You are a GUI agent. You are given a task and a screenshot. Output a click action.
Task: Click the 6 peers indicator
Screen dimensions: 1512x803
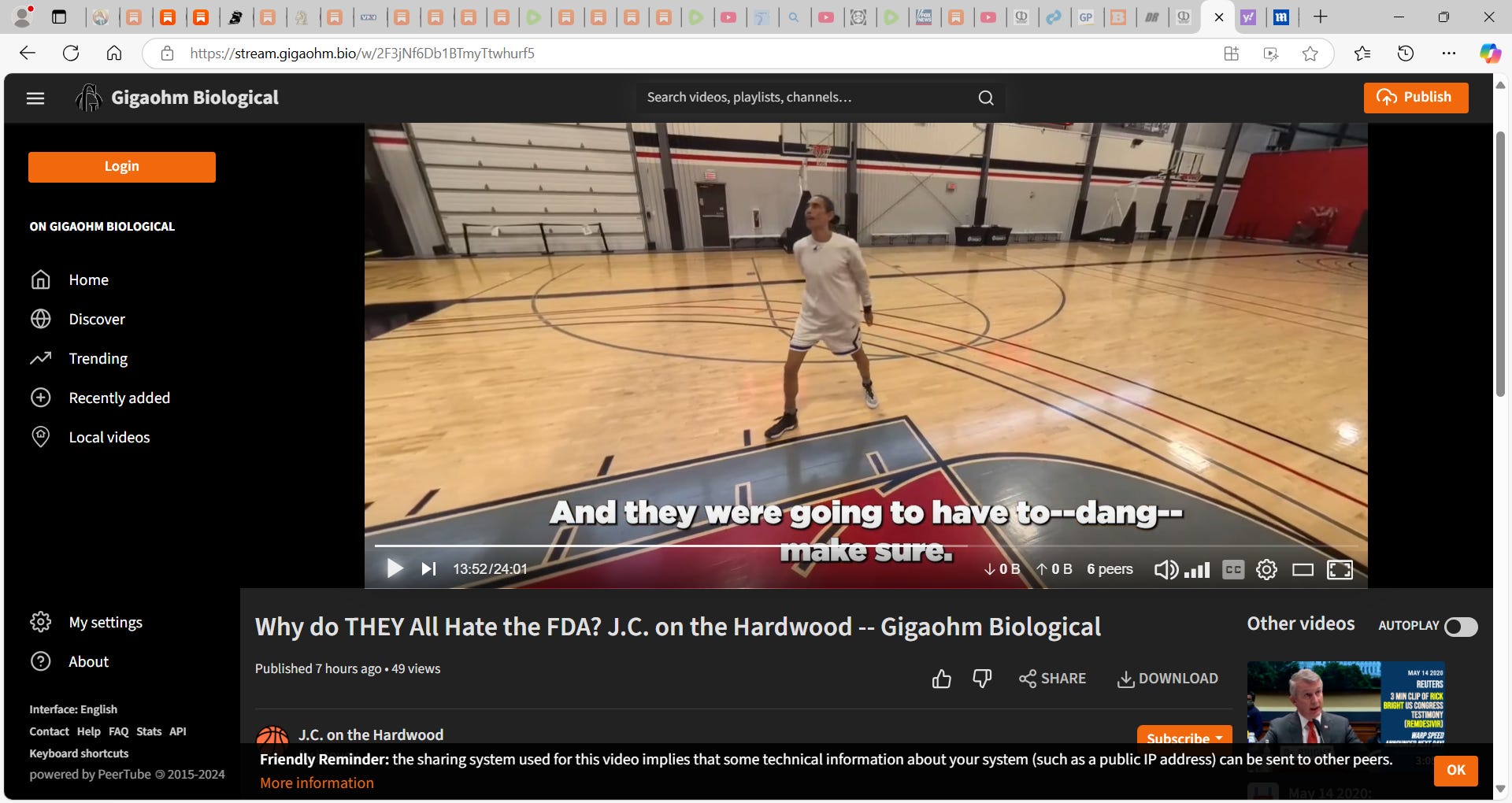(x=1110, y=569)
